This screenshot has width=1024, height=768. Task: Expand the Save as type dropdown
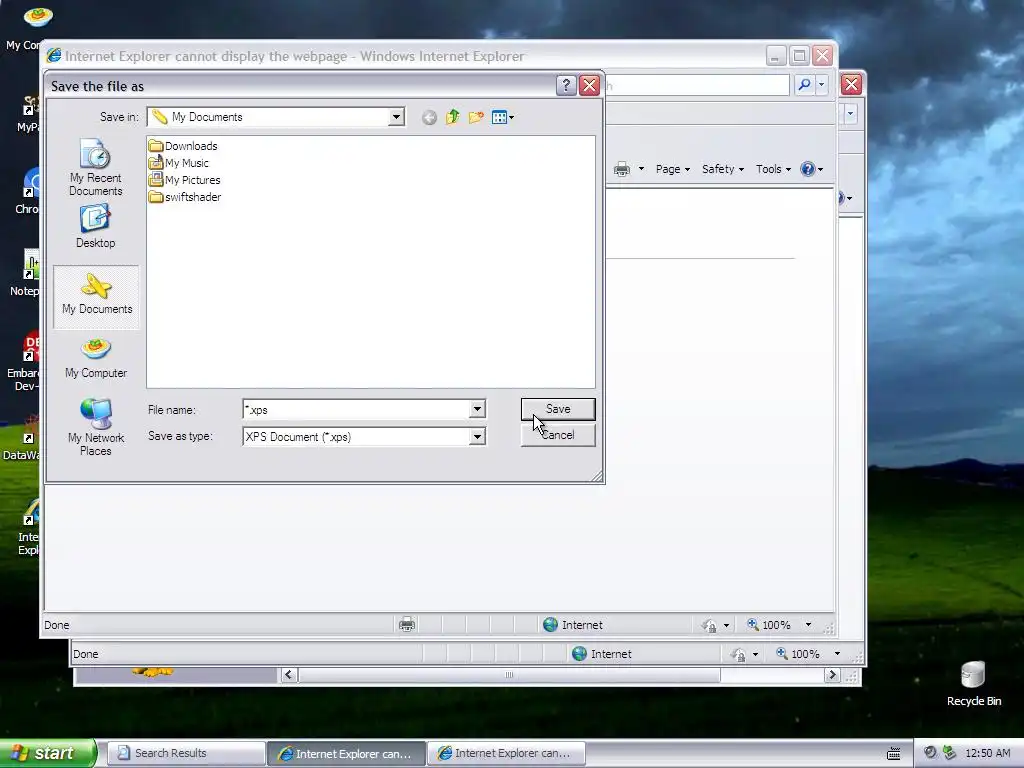(x=477, y=436)
